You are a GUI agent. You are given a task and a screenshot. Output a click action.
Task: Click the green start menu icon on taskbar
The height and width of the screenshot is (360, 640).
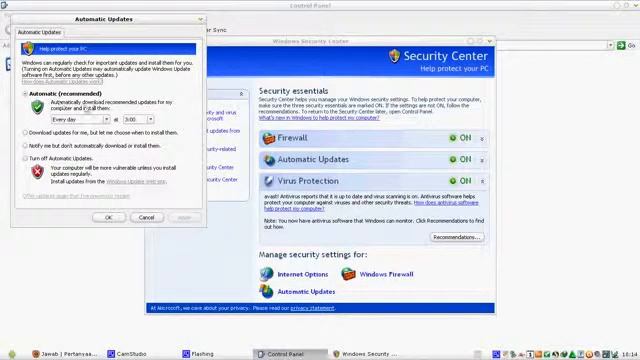coord(11,354)
